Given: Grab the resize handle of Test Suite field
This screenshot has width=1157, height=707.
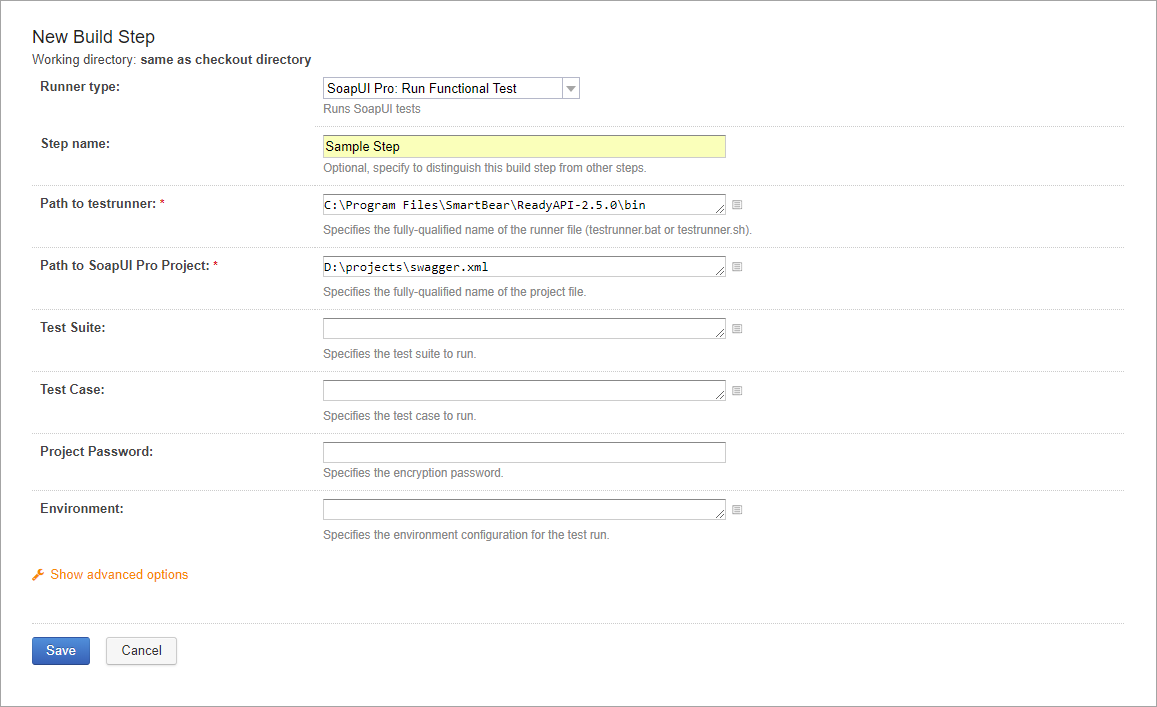Looking at the screenshot, I should click(x=720, y=334).
